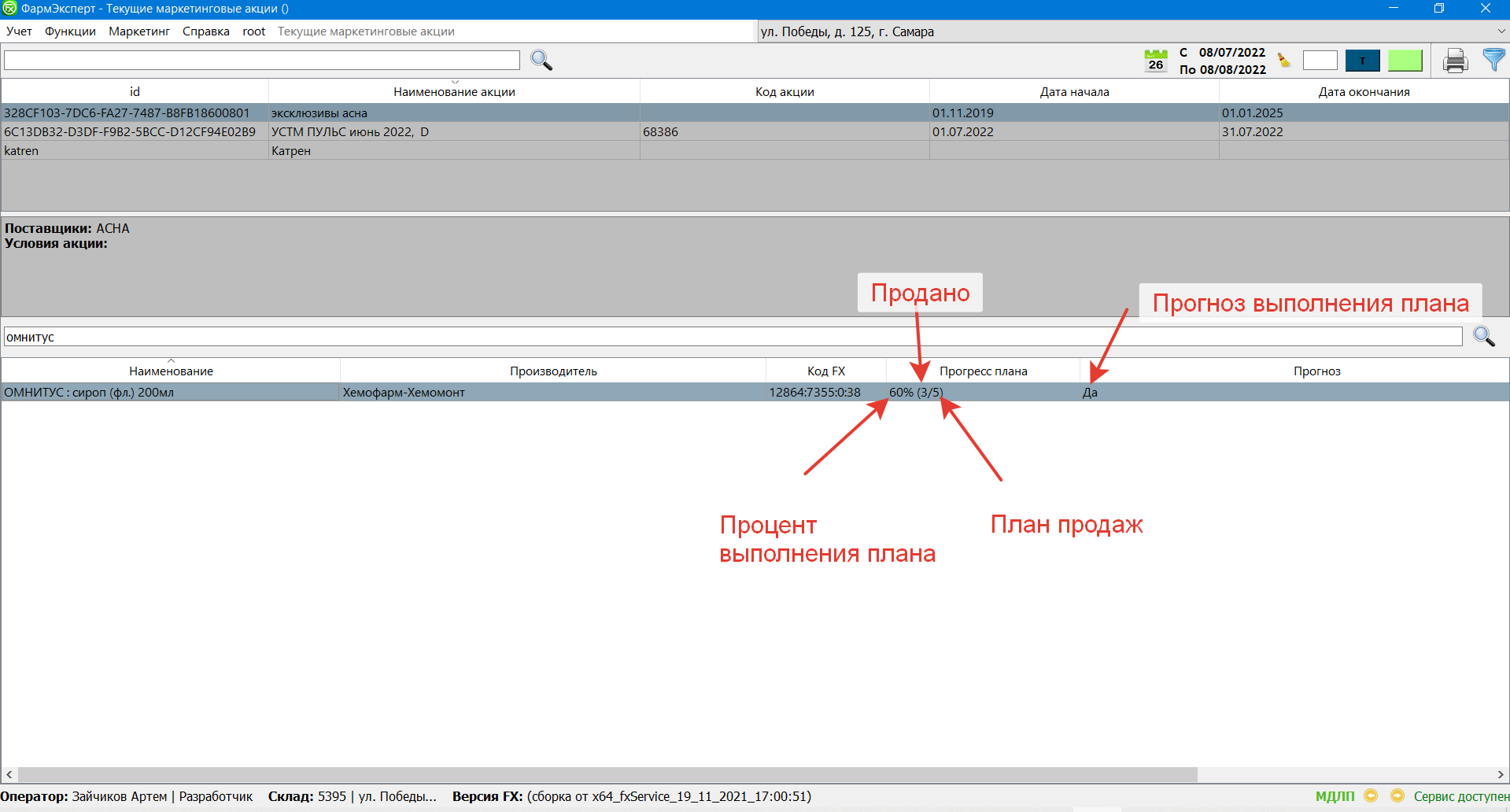Screen dimensions: 1510x812
Task: Expand the pharmacy address dropdown
Action: point(1501,31)
